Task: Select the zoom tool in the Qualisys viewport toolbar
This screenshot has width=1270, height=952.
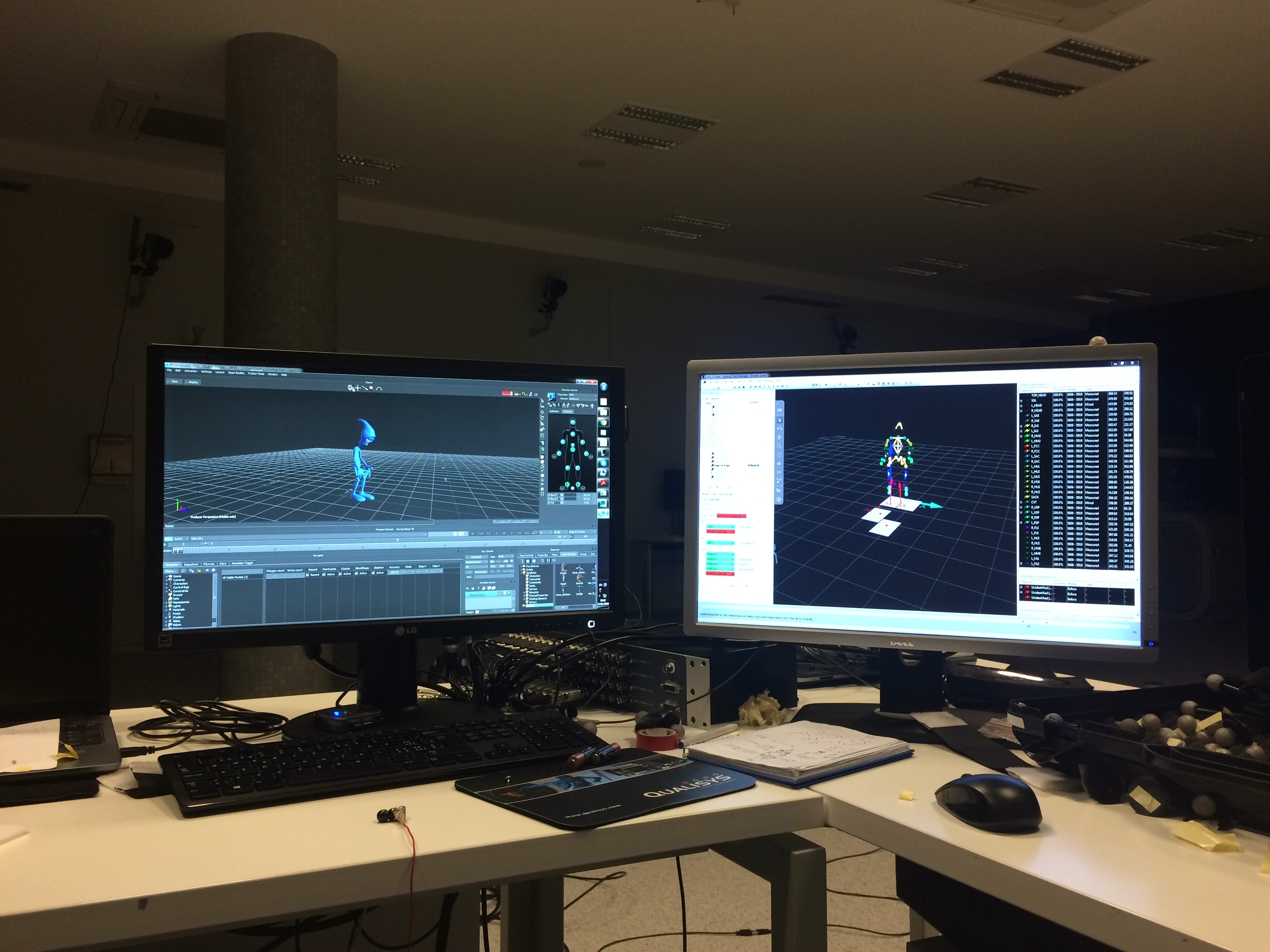Action: [780, 446]
